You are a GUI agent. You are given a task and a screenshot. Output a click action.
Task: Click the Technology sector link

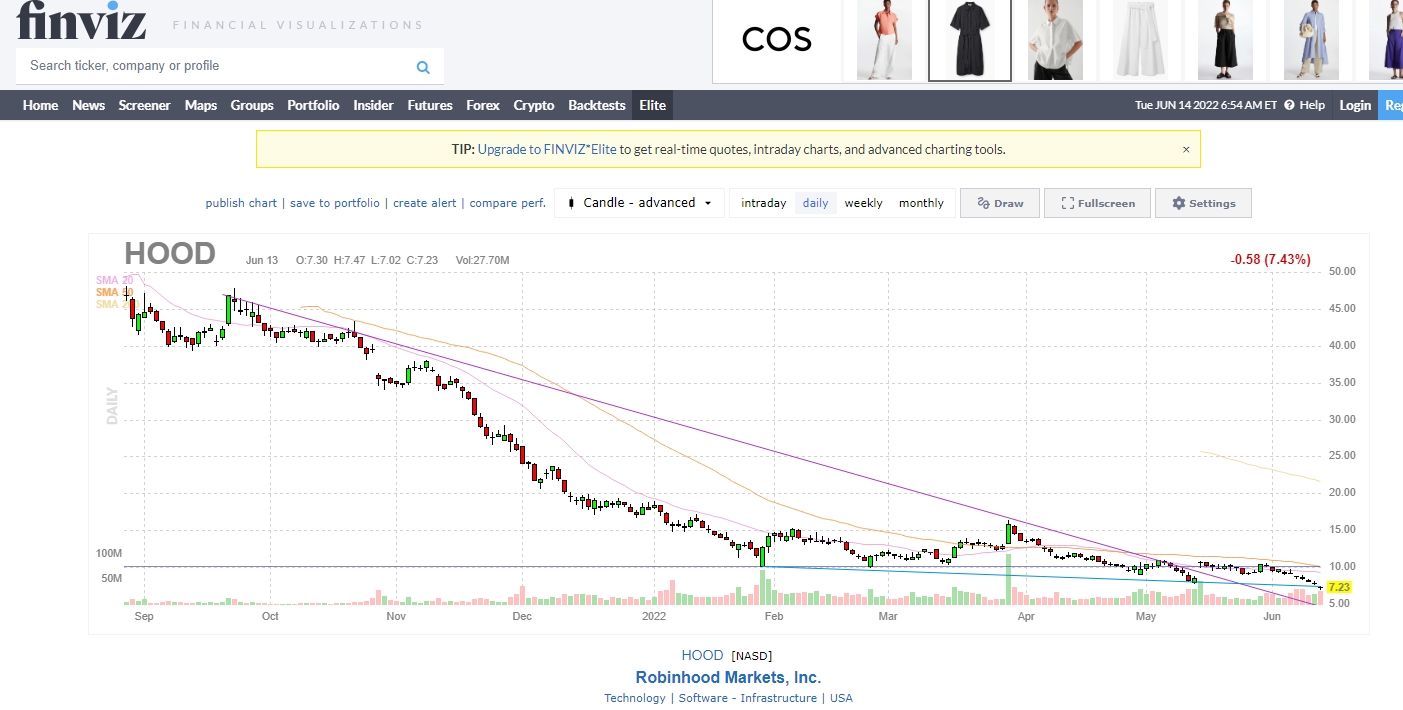point(635,698)
